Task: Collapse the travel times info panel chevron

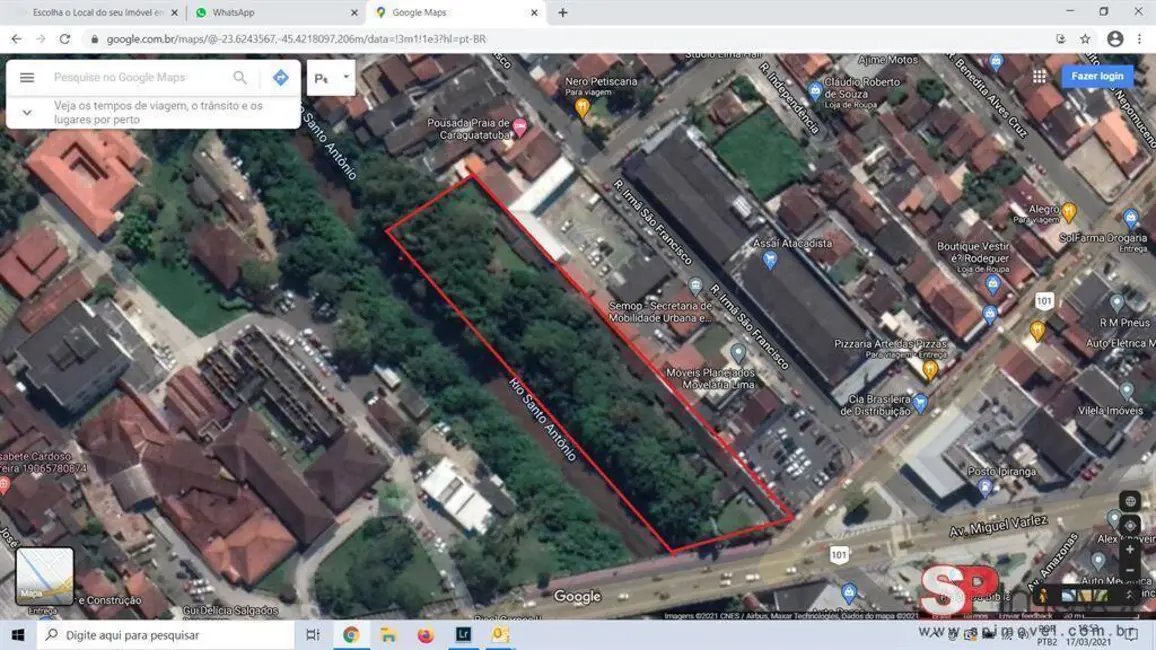Action: 27,112
